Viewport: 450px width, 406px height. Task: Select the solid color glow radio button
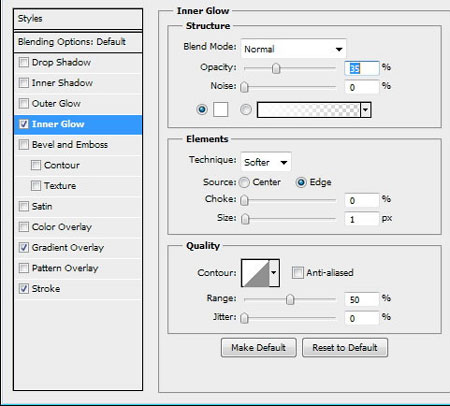click(x=202, y=109)
